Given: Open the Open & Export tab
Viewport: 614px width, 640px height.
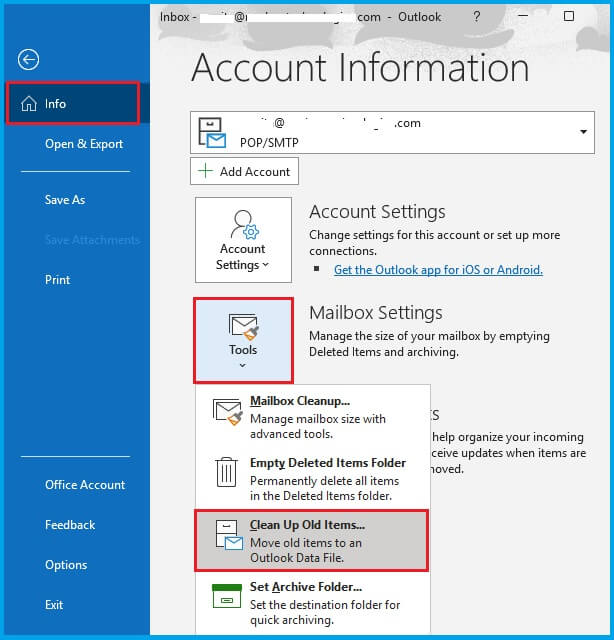Looking at the screenshot, I should point(84,144).
